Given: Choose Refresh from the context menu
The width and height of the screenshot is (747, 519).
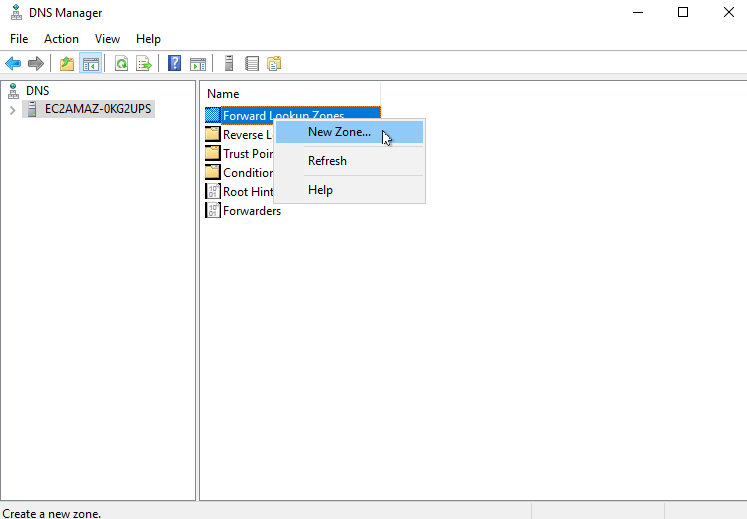Looking at the screenshot, I should point(327,161).
